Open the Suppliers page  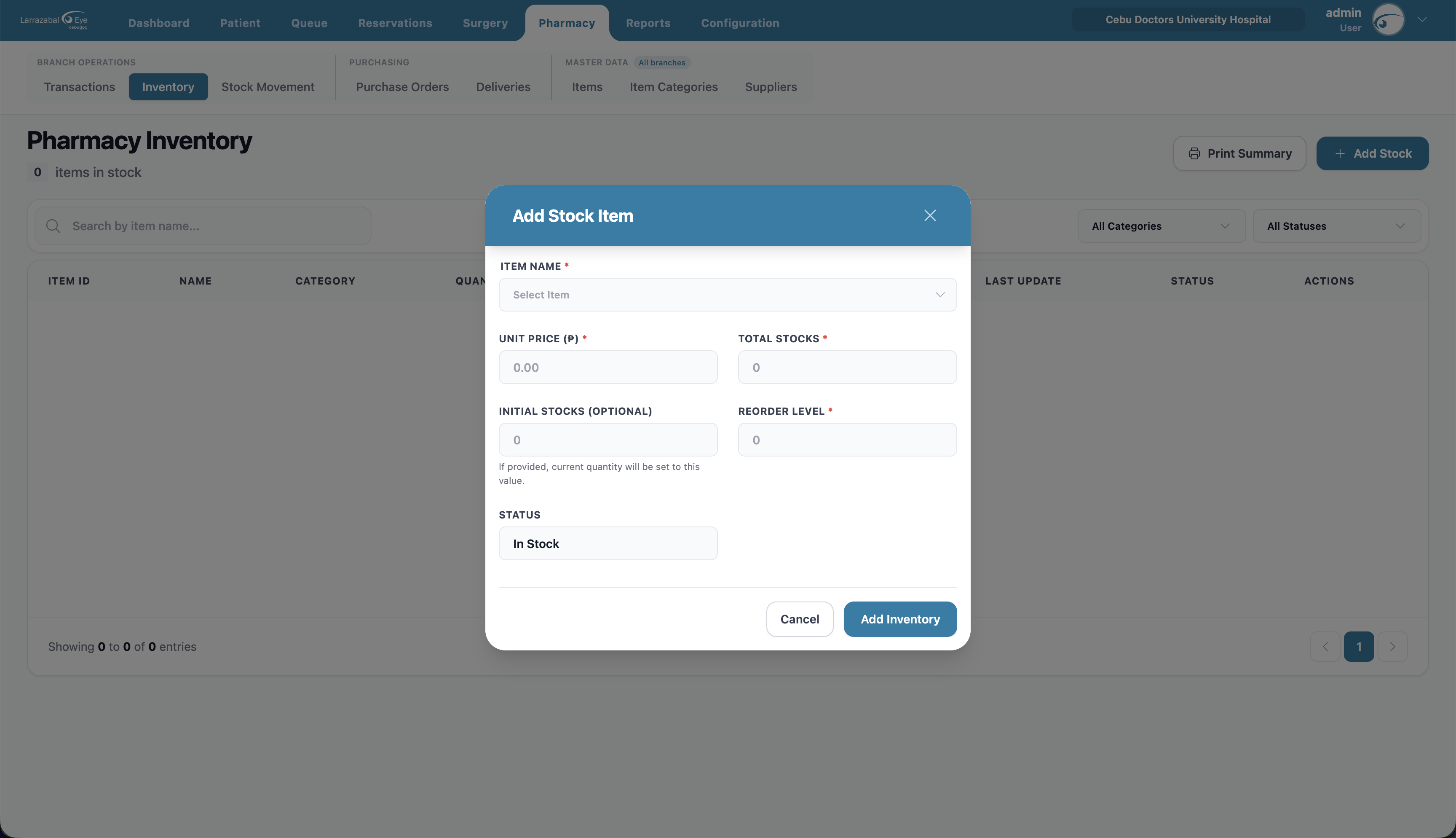771,87
